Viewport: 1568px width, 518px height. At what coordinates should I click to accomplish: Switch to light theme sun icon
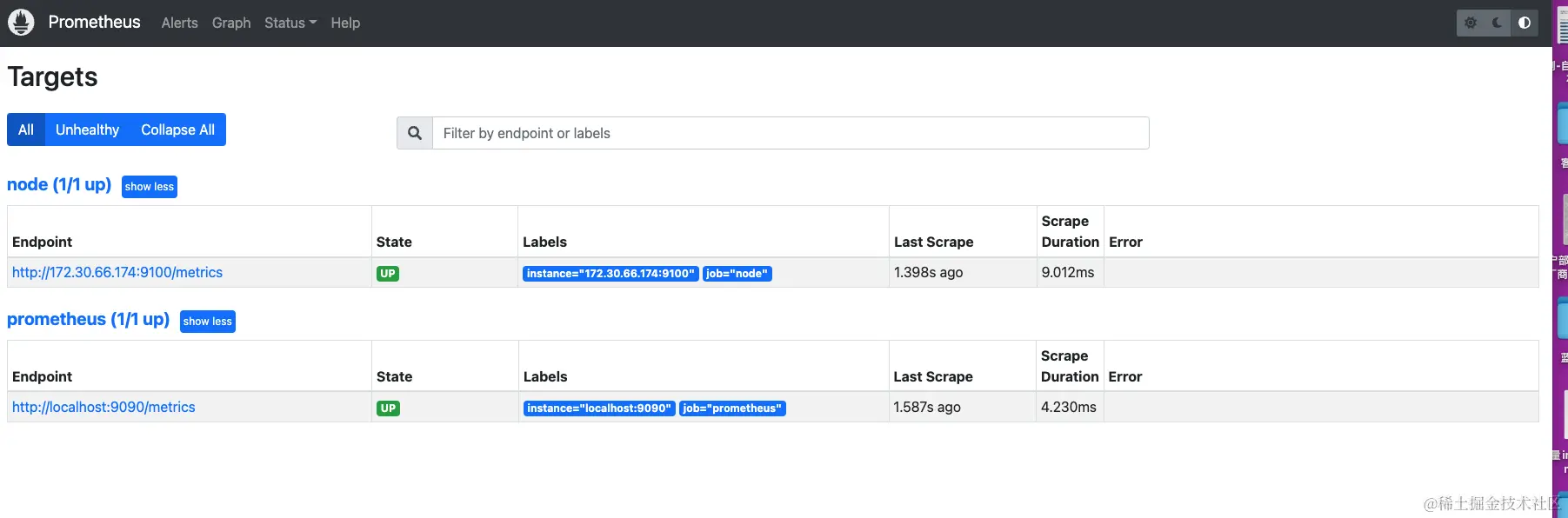pyautogui.click(x=1471, y=23)
